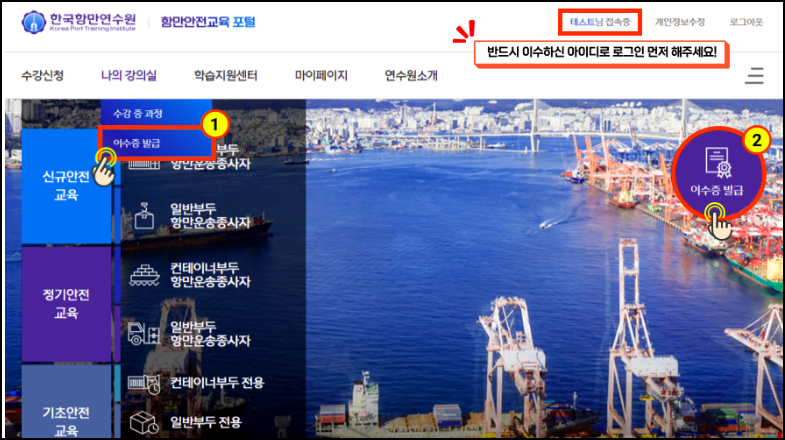Select the 기초안전 교육 tab
The width and height of the screenshot is (785, 440).
[x=66, y=401]
